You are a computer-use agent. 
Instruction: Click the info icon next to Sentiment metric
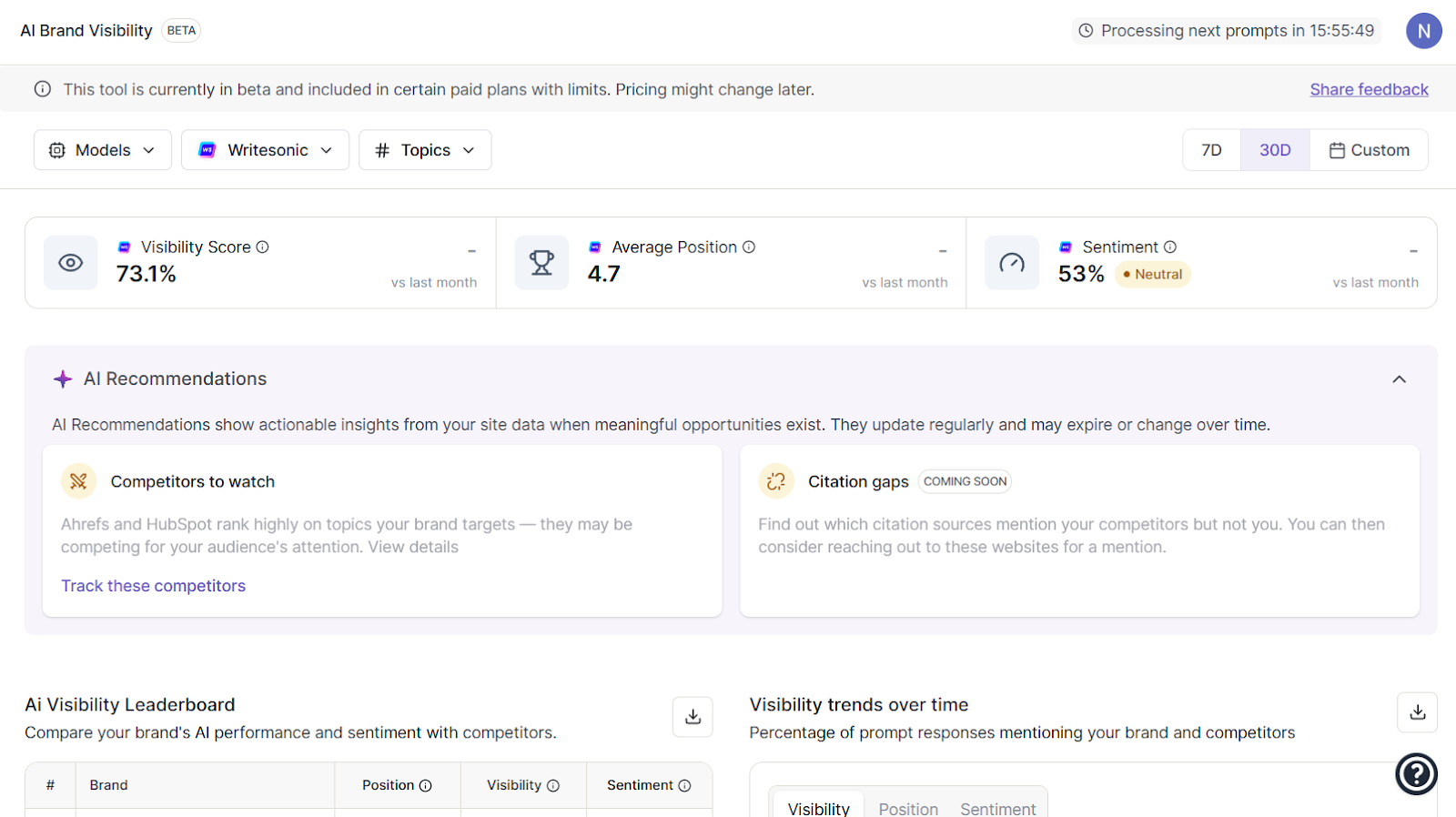coord(1170,247)
